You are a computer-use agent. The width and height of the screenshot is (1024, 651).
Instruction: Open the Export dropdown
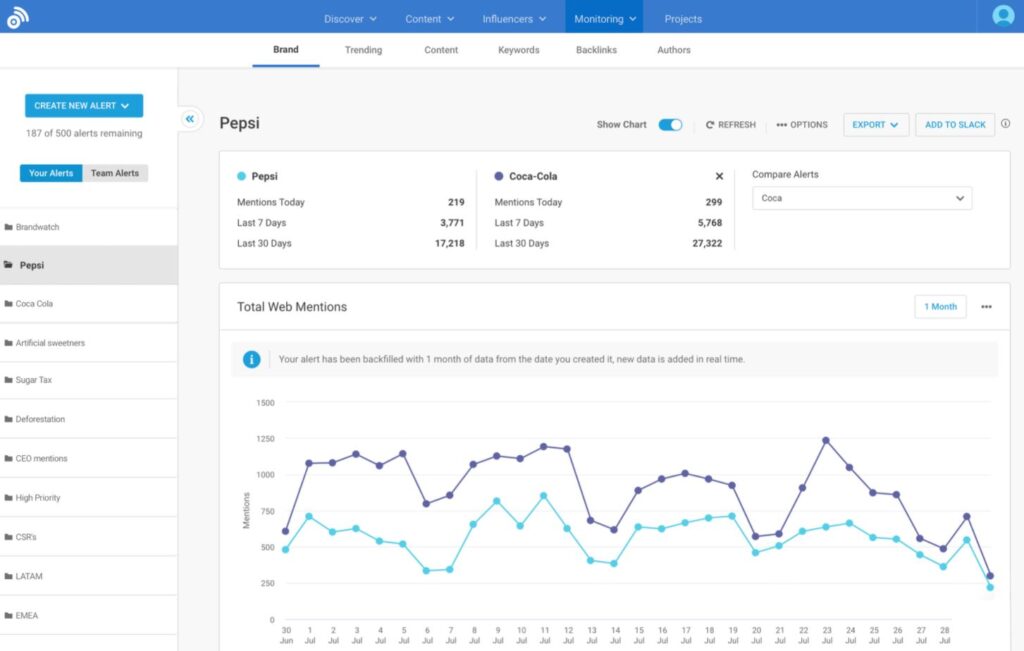(876, 124)
